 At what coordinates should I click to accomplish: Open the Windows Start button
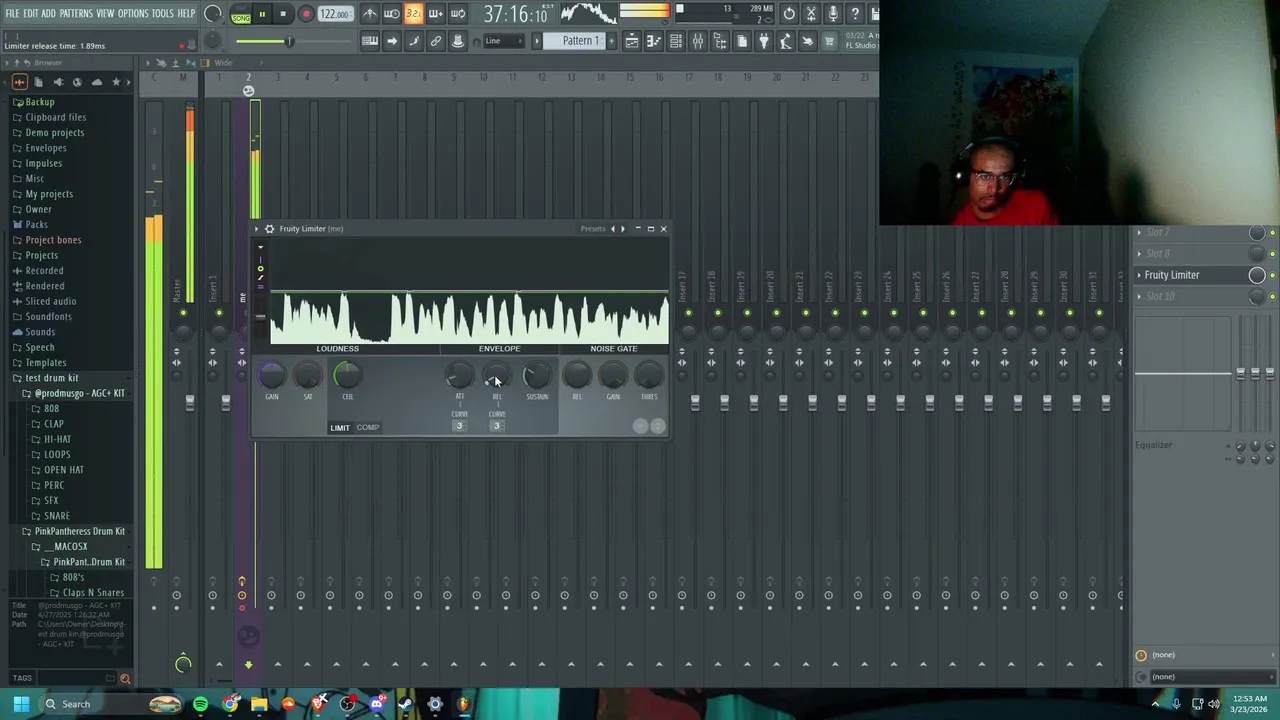pos(20,704)
